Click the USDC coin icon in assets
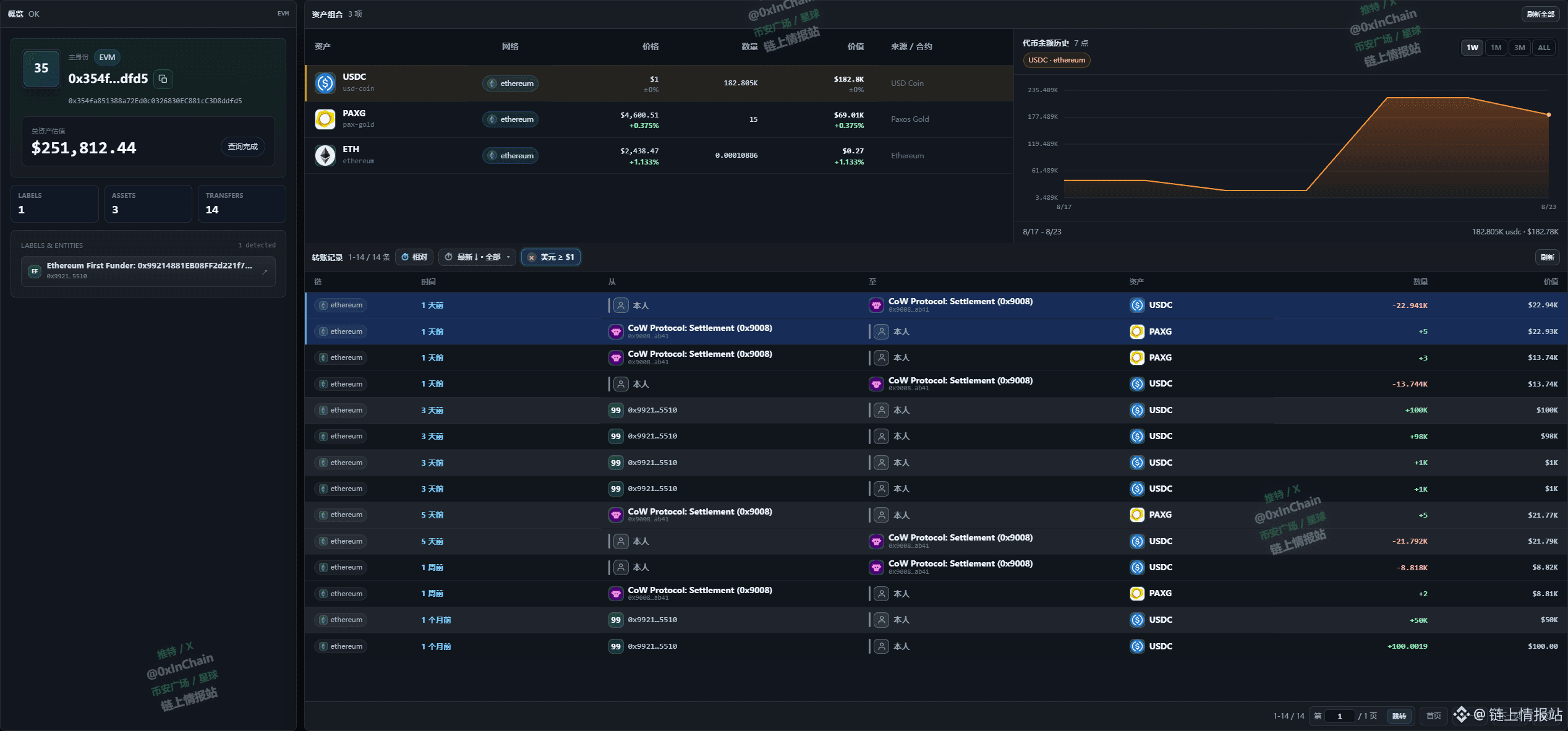 coord(325,83)
